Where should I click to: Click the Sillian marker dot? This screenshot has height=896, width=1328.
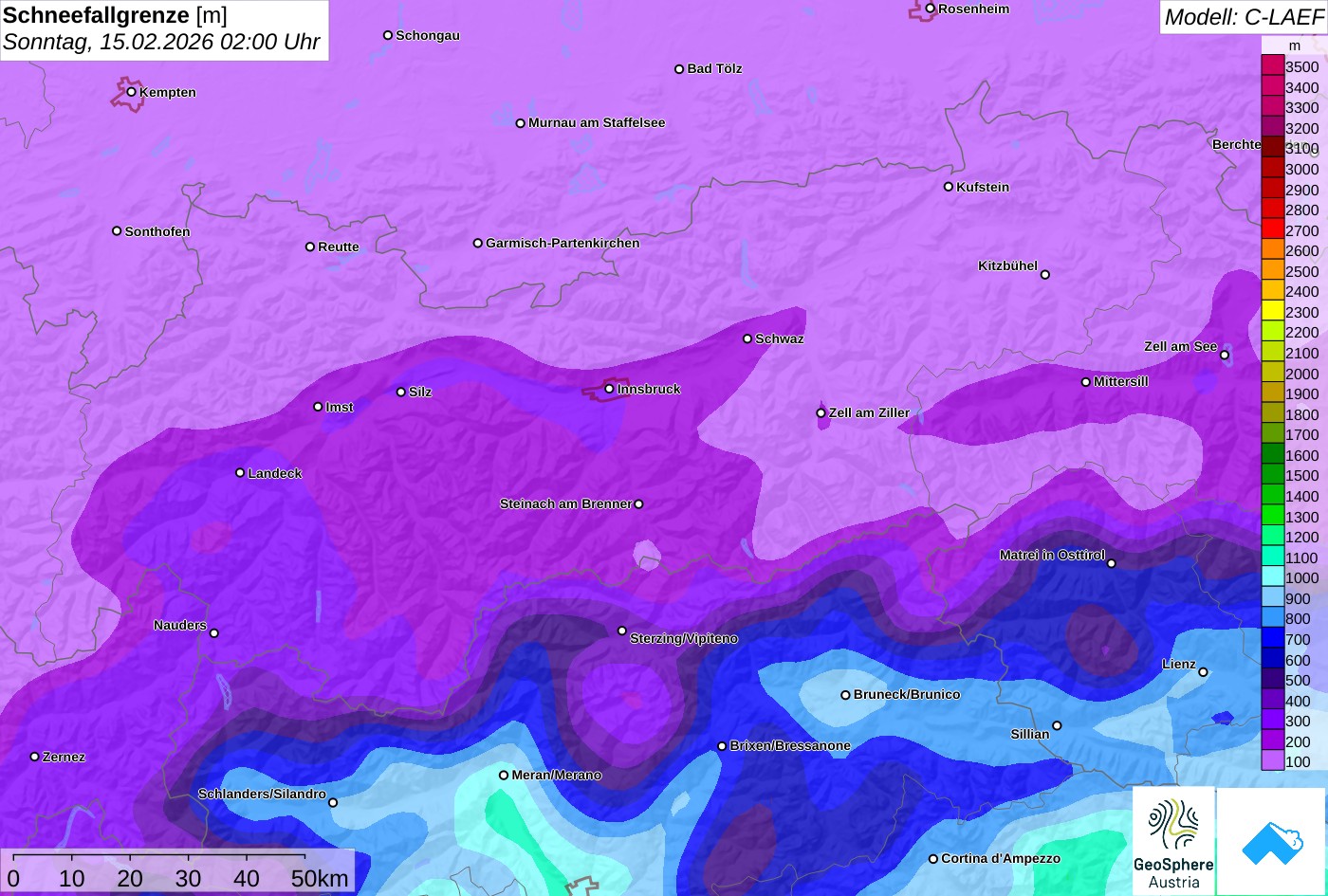[1057, 726]
